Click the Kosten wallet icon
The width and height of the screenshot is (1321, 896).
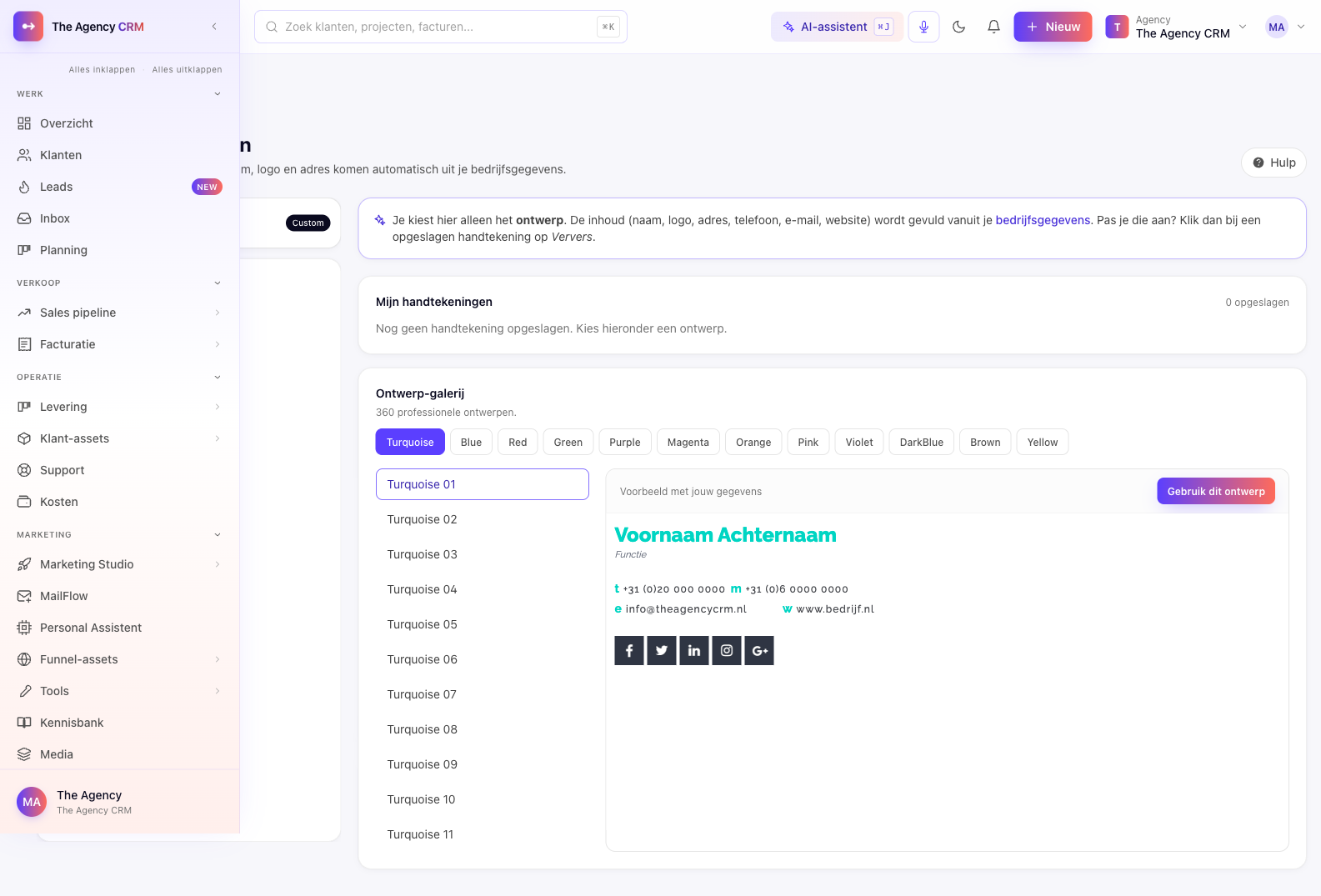point(24,502)
